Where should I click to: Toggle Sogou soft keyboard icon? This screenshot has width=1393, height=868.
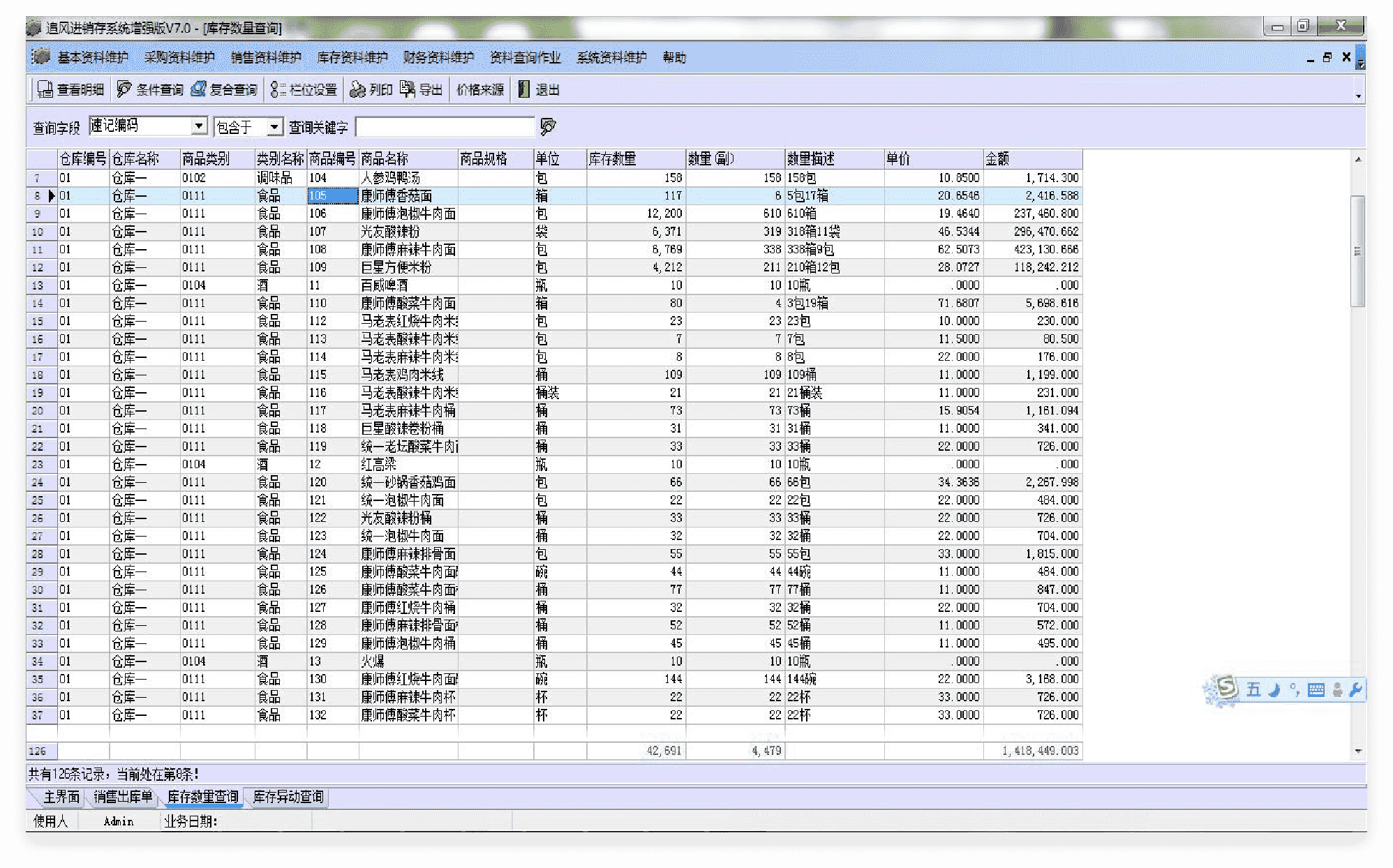(1316, 690)
